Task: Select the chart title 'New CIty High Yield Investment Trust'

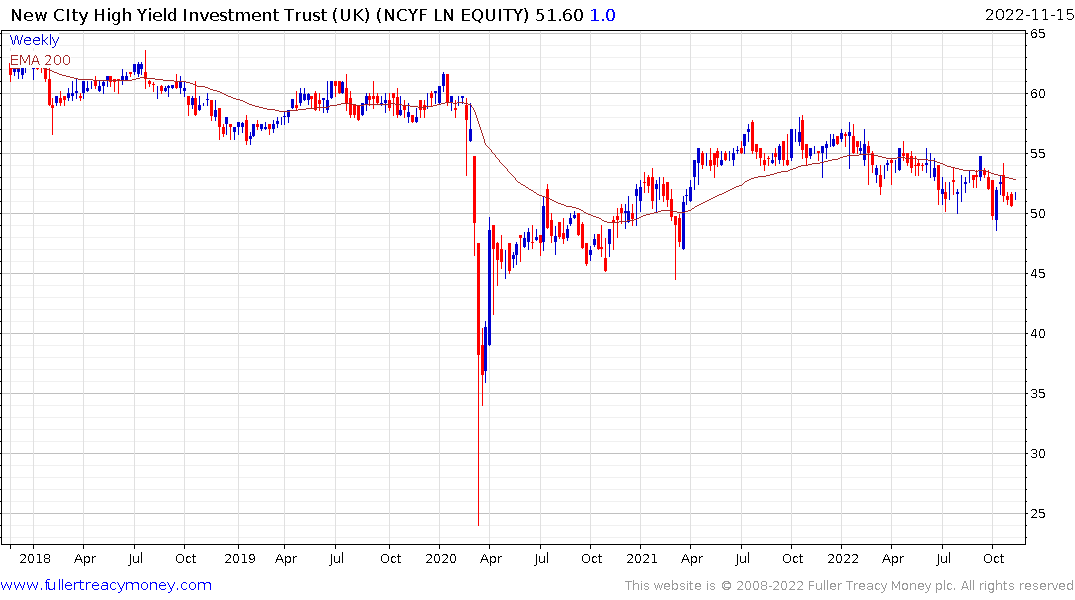Action: (169, 14)
